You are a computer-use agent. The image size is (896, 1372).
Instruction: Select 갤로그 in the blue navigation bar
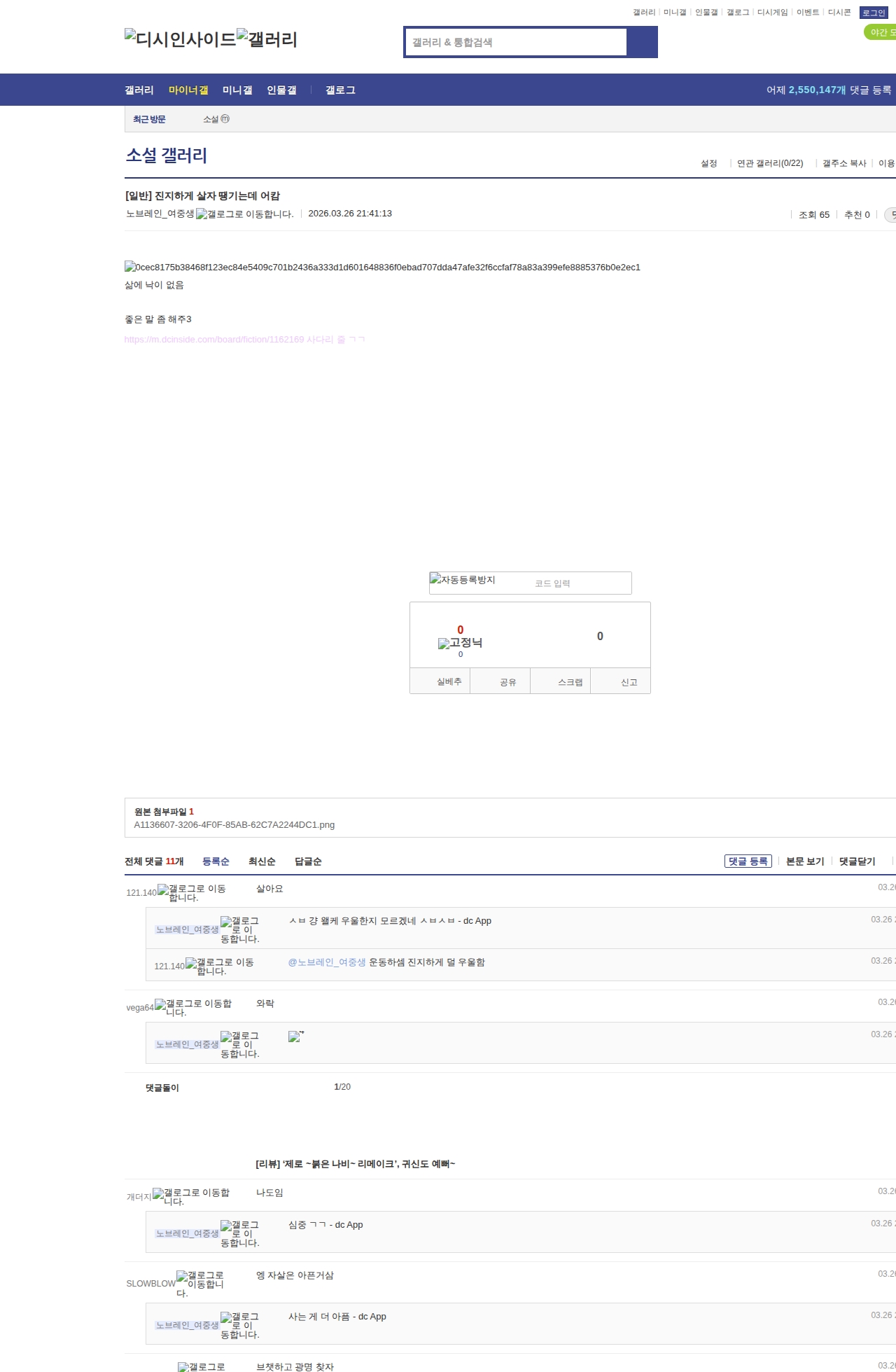coord(340,90)
